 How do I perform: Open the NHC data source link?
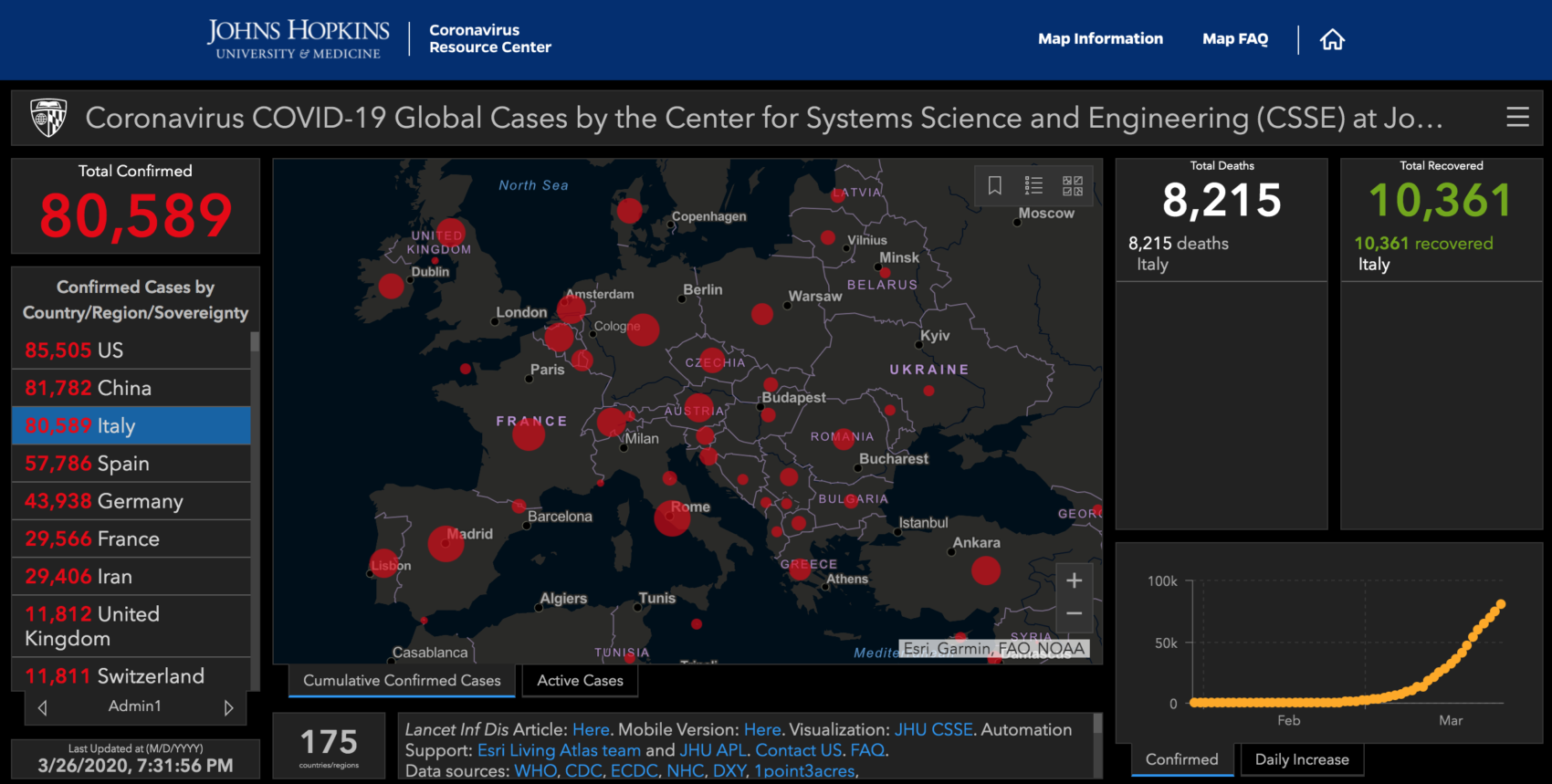(x=684, y=771)
